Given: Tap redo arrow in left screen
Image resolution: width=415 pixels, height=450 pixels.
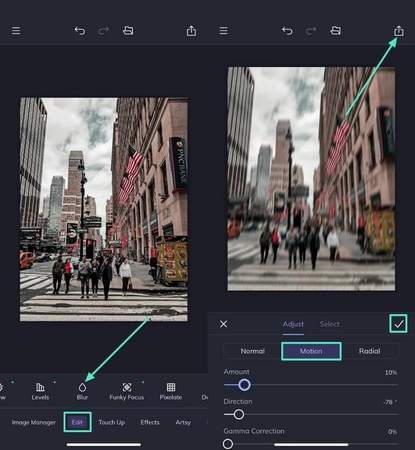Looking at the screenshot, I should pos(104,31).
